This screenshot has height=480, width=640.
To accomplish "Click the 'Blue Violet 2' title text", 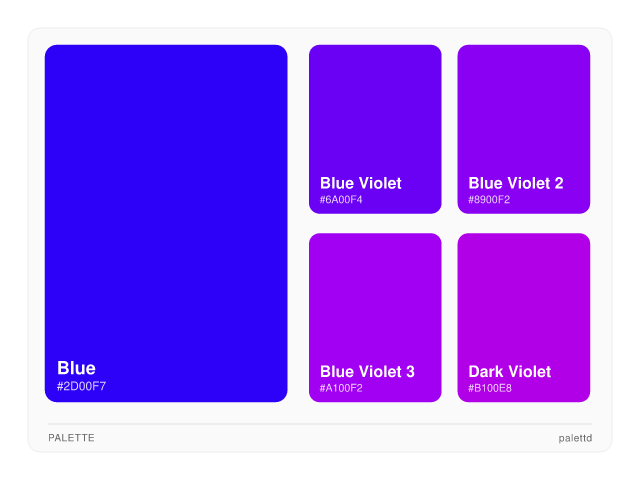I will click(x=515, y=183).
